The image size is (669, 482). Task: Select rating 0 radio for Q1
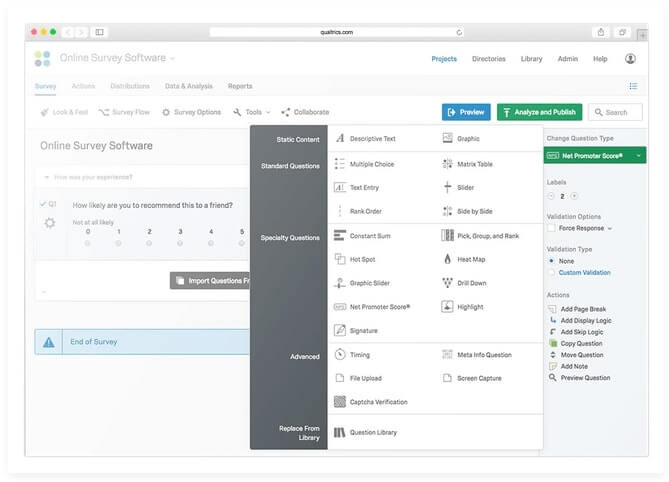[x=87, y=243]
